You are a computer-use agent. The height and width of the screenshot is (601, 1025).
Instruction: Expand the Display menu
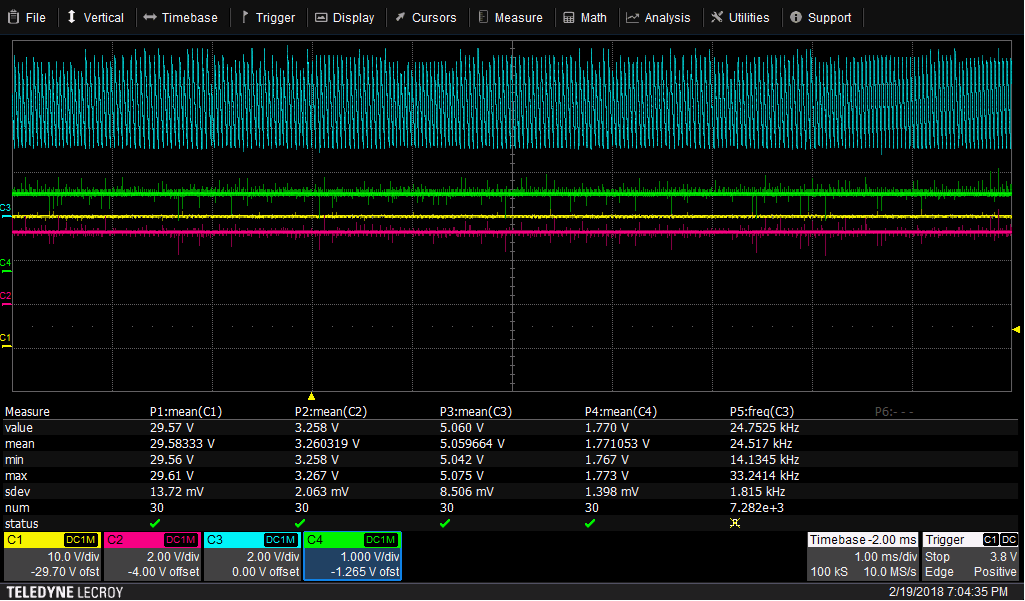pos(344,17)
